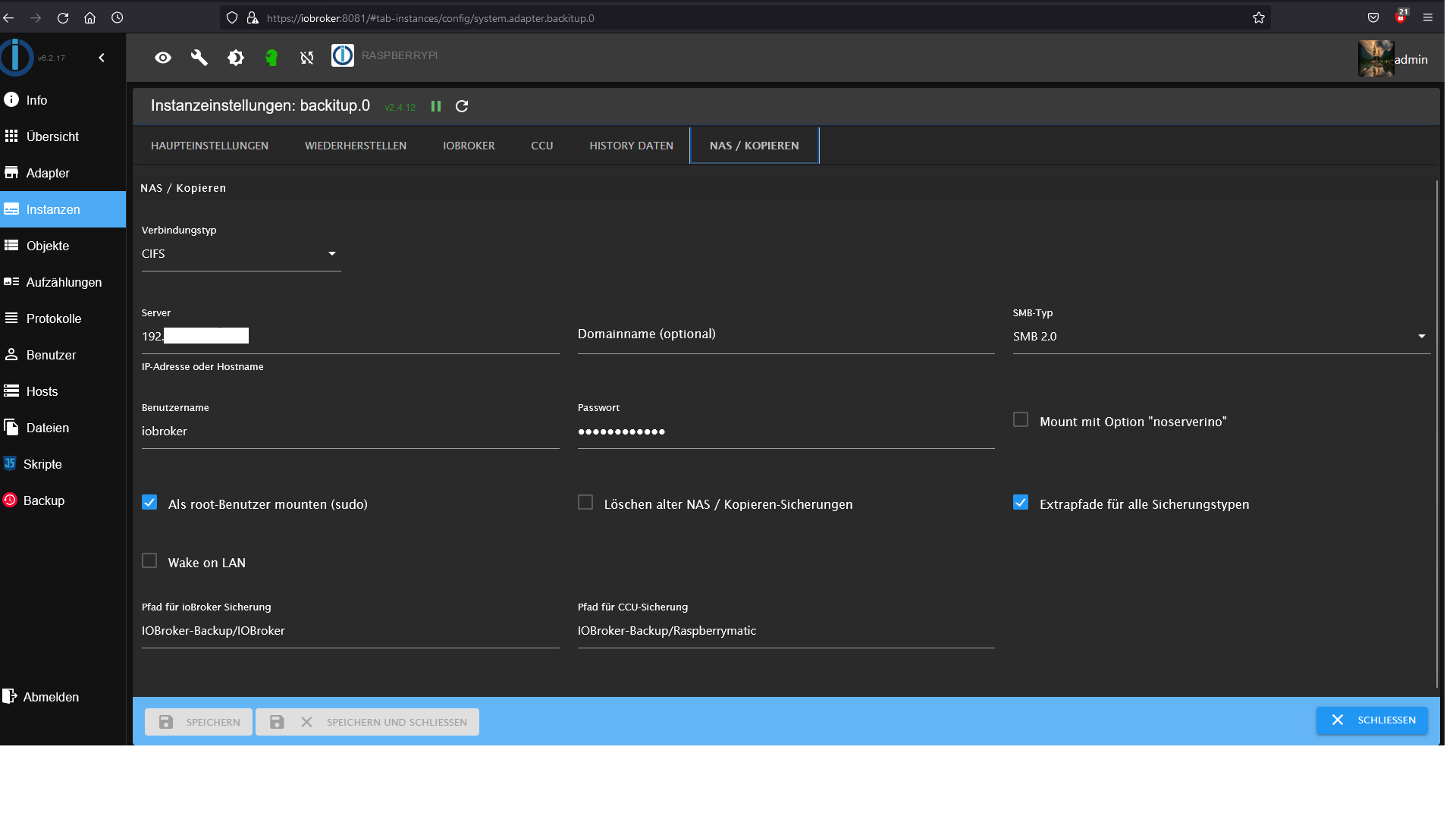Switch to NAS / KOPIEREN tab
1456x819 pixels.
pos(755,146)
